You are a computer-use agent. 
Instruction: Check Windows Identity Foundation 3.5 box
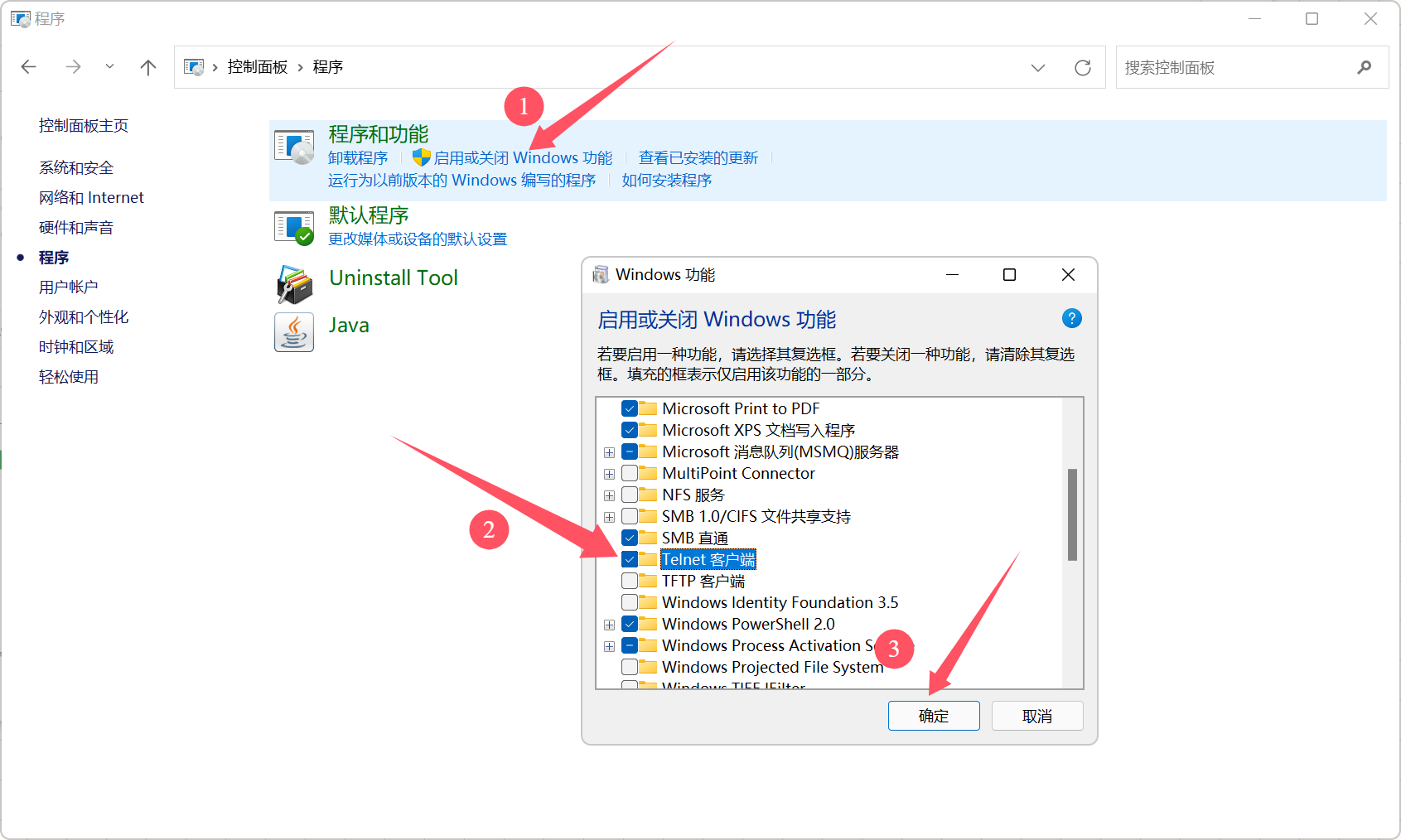point(630,603)
